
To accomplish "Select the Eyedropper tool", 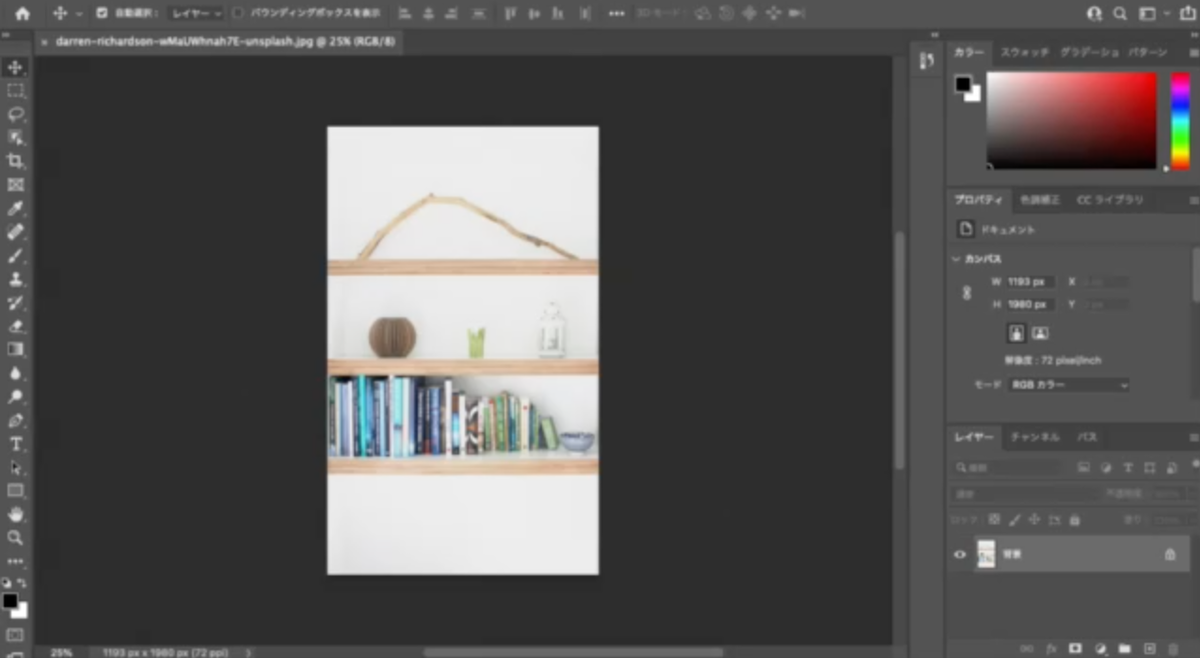I will 15,208.
